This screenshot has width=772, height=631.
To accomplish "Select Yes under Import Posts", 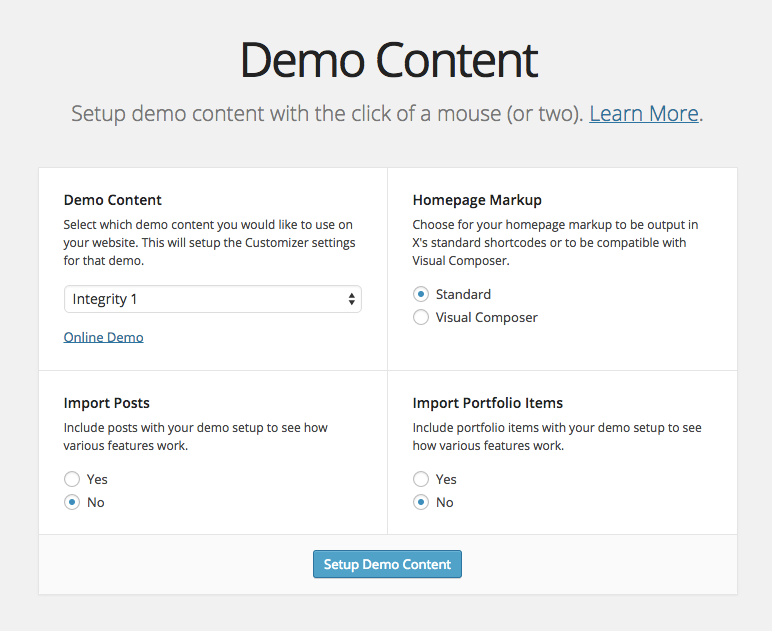I will [72, 479].
